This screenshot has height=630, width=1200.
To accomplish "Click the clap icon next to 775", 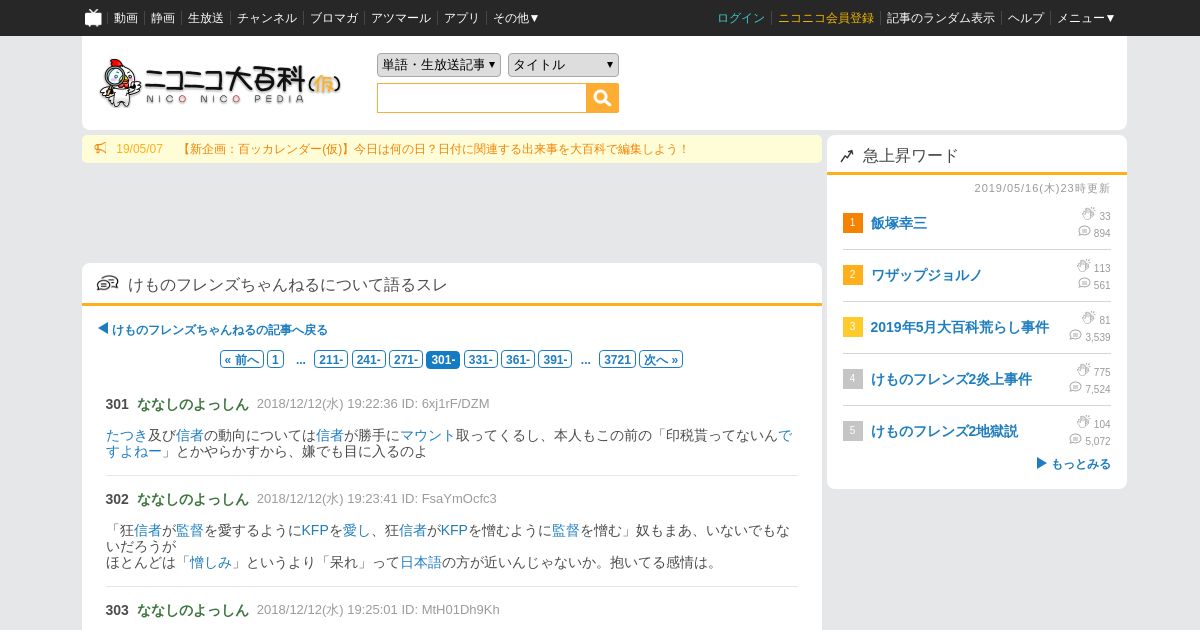I will (x=1083, y=370).
